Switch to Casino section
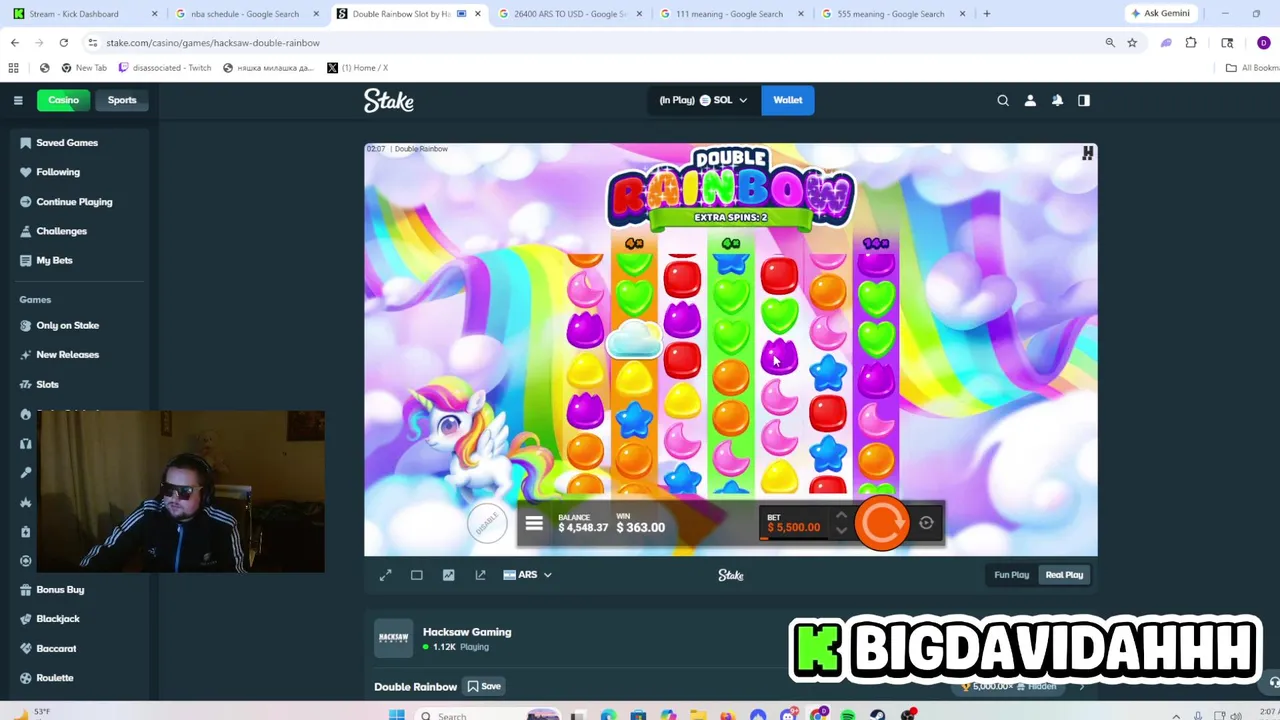The width and height of the screenshot is (1280, 720). pyautogui.click(x=63, y=100)
